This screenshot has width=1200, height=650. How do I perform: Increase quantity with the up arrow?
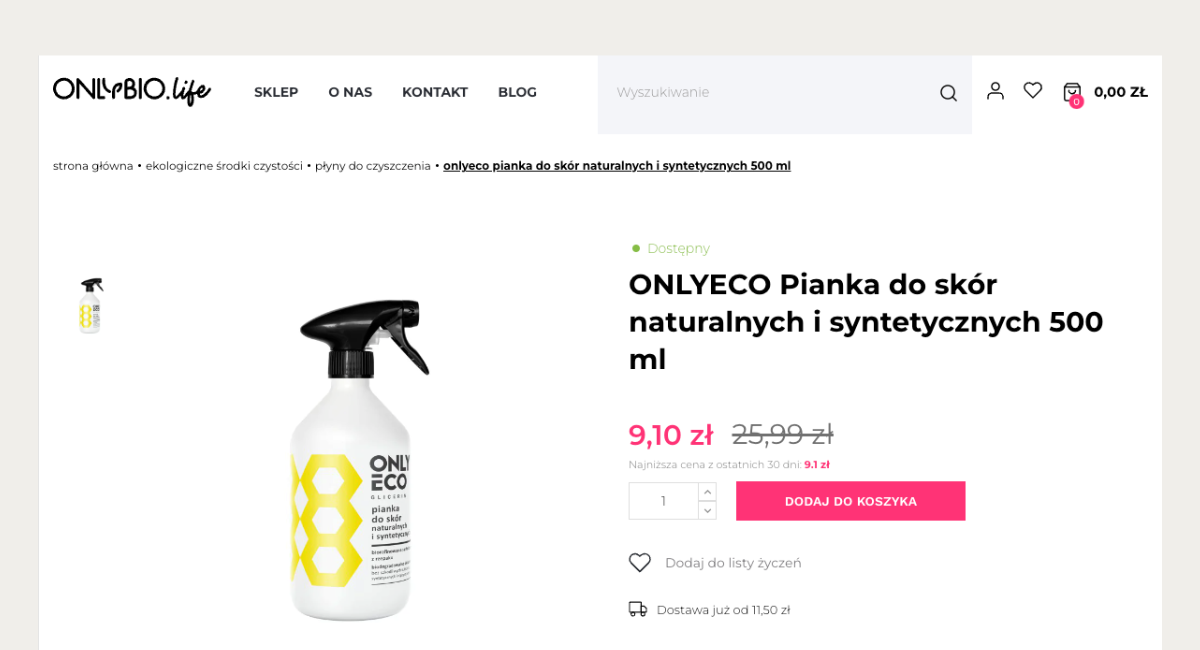click(x=707, y=492)
